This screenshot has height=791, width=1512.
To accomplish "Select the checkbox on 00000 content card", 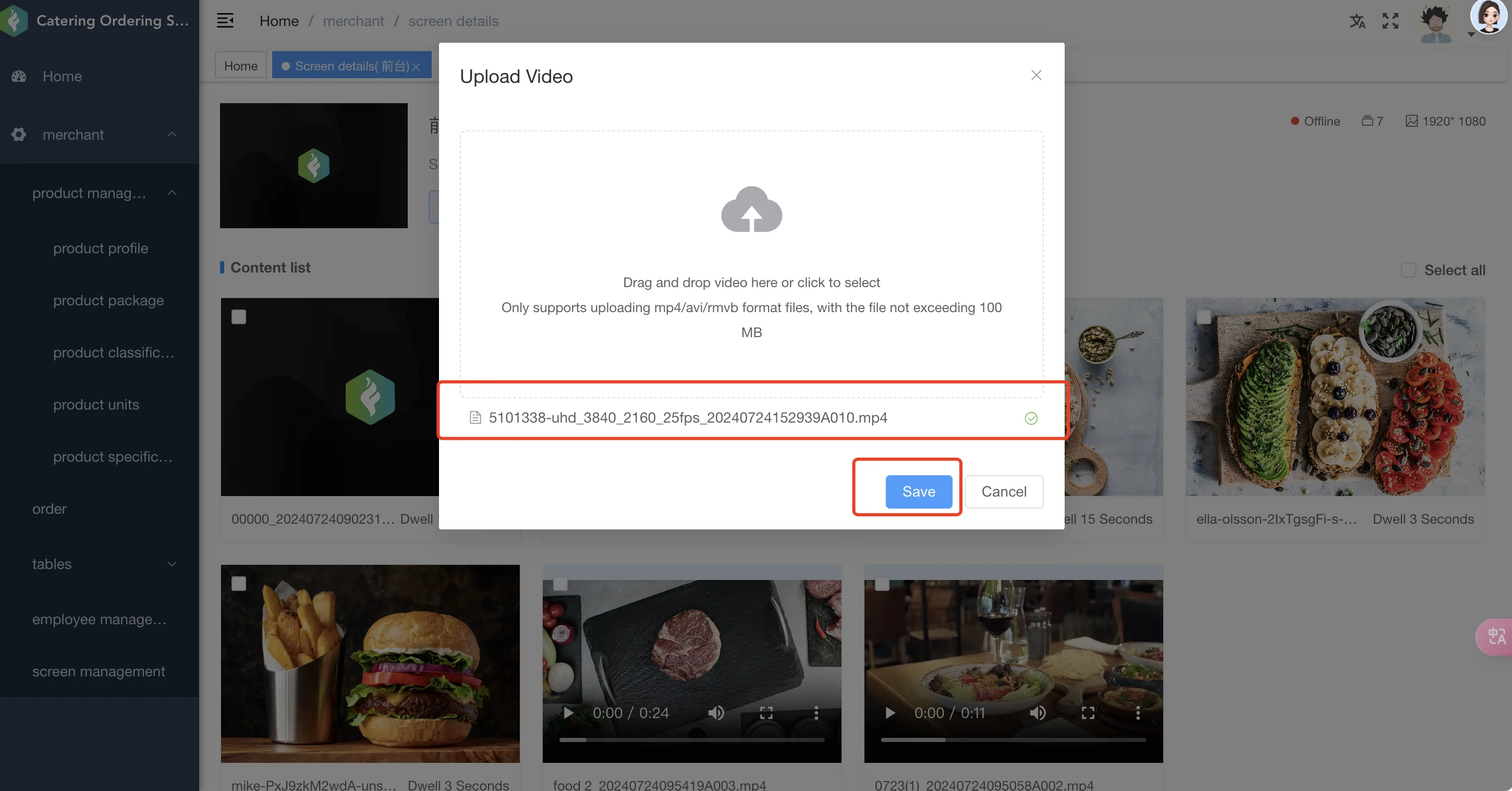I will click(238, 317).
